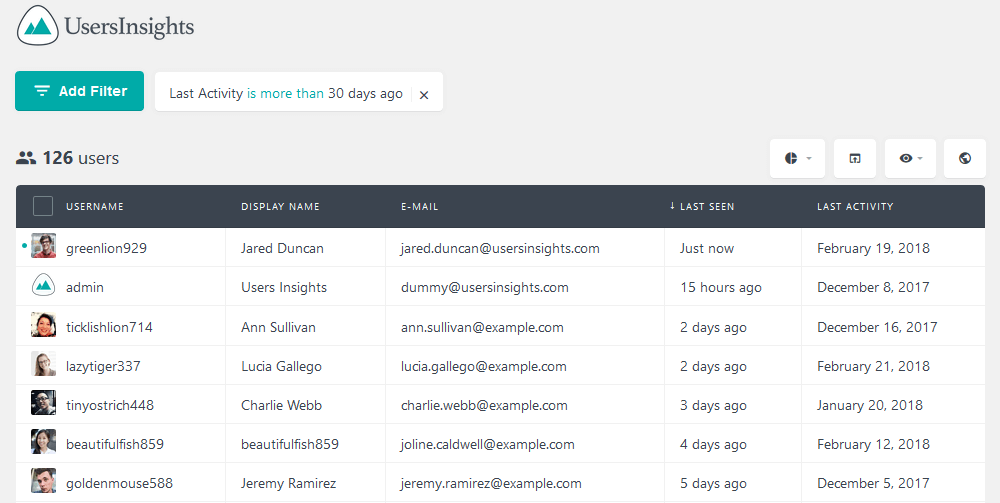Tick the select all users checkbox

point(43,207)
